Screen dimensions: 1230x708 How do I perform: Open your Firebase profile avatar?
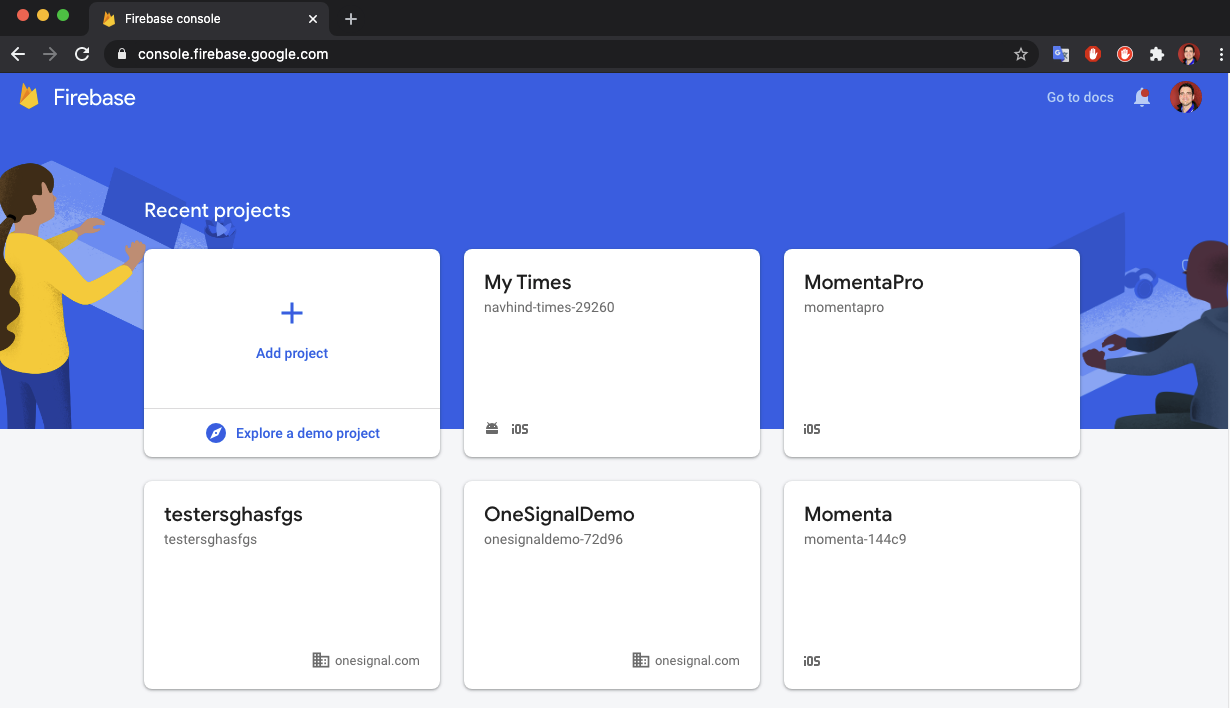tap(1186, 97)
